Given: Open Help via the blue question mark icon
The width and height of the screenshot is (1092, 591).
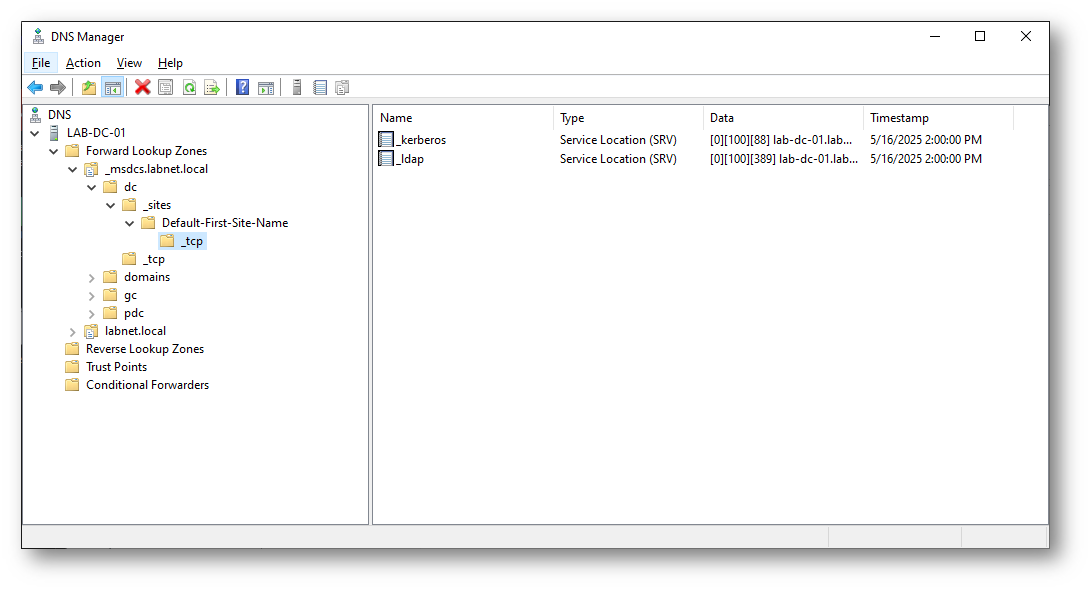Looking at the screenshot, I should (x=242, y=87).
